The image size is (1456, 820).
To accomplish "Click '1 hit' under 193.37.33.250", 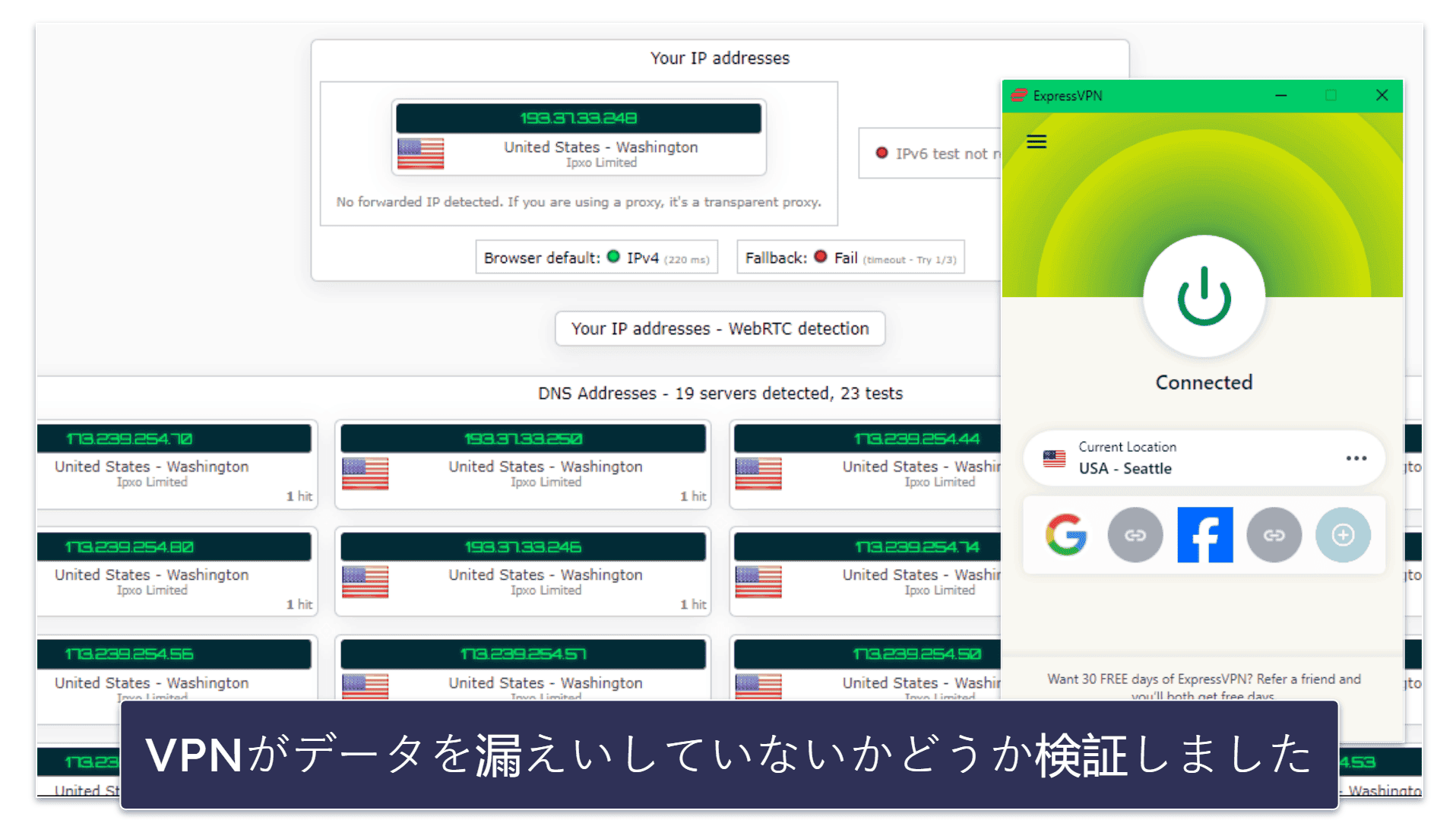I will coord(693,496).
